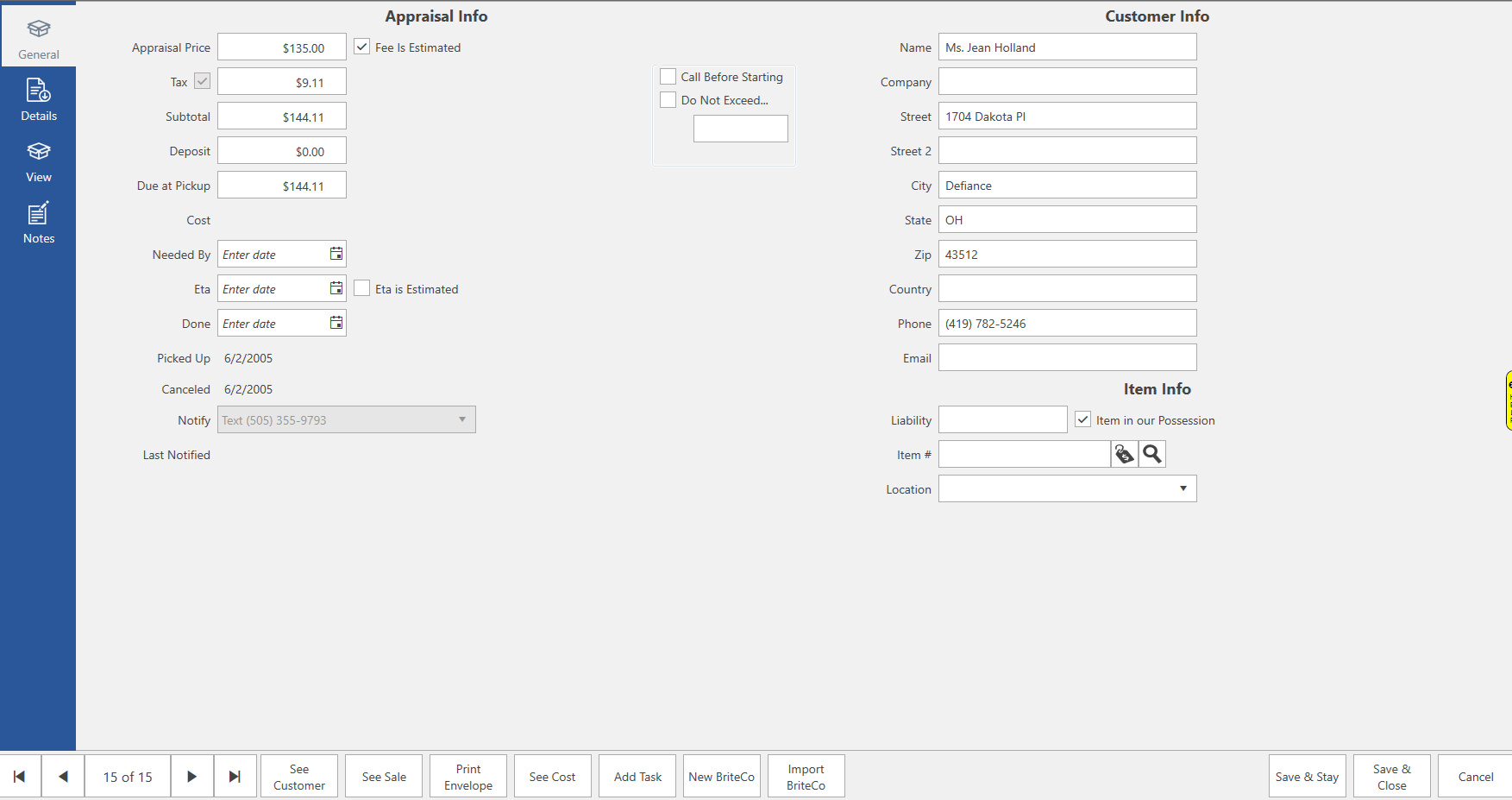Open the Details section in sidebar

[38, 99]
